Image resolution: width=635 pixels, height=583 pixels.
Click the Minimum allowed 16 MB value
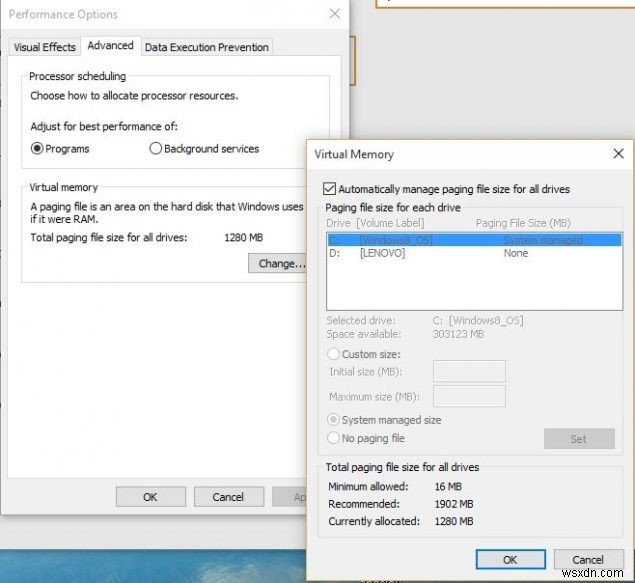[x=448, y=486]
